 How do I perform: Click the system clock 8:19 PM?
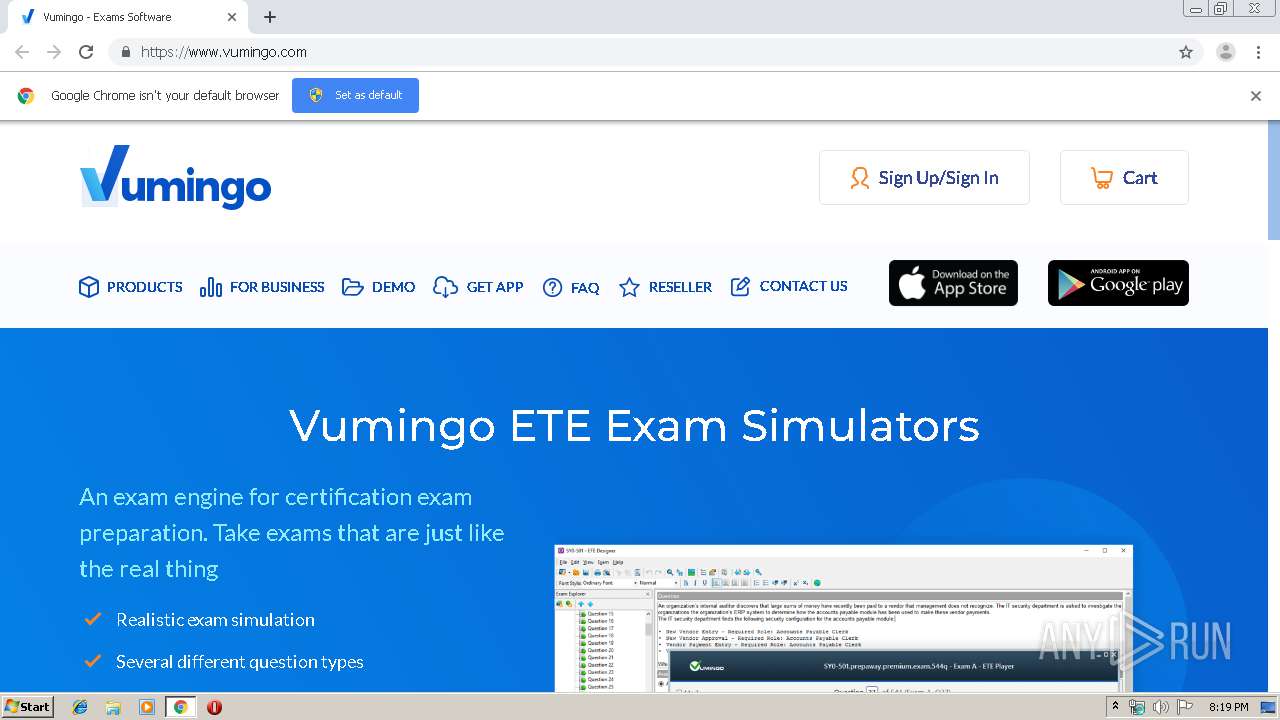point(1228,707)
